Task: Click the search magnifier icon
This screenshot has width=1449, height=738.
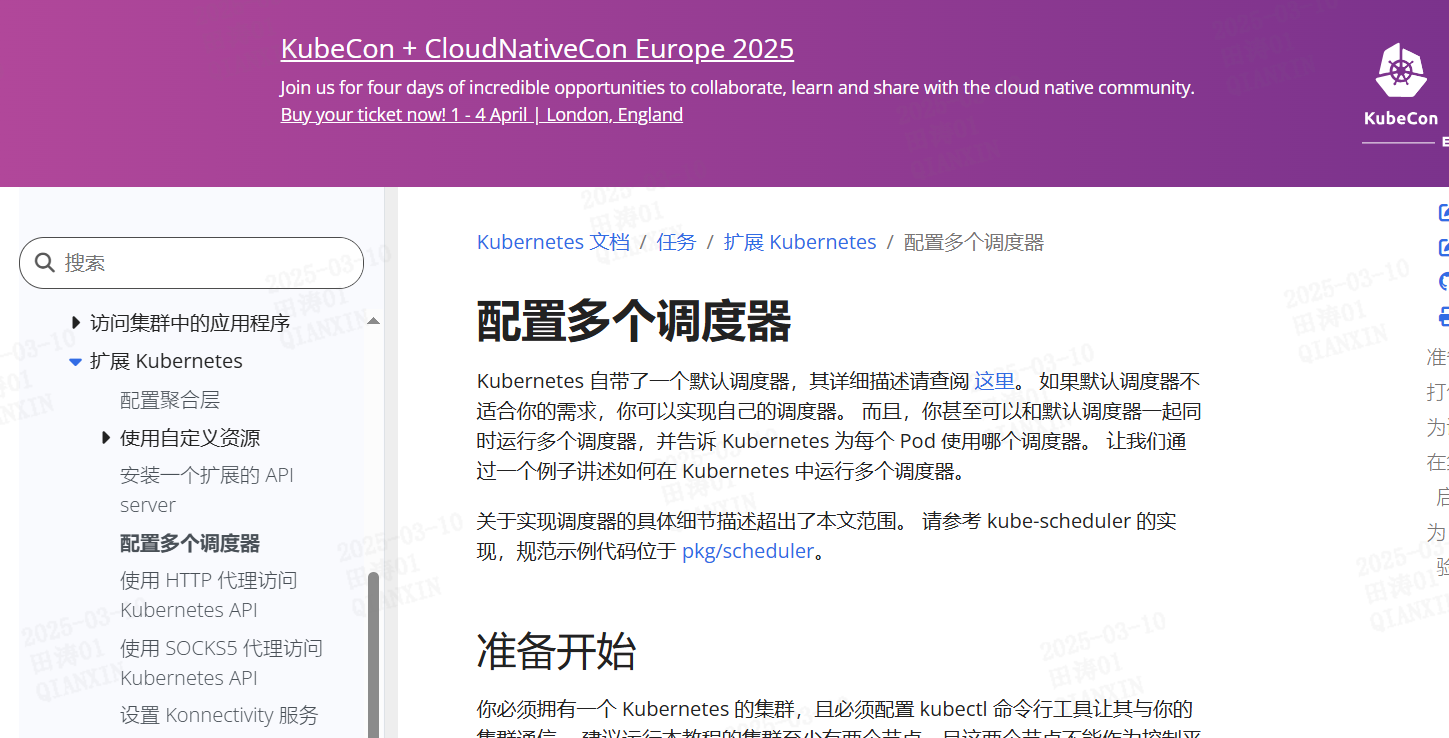Action: [44, 263]
